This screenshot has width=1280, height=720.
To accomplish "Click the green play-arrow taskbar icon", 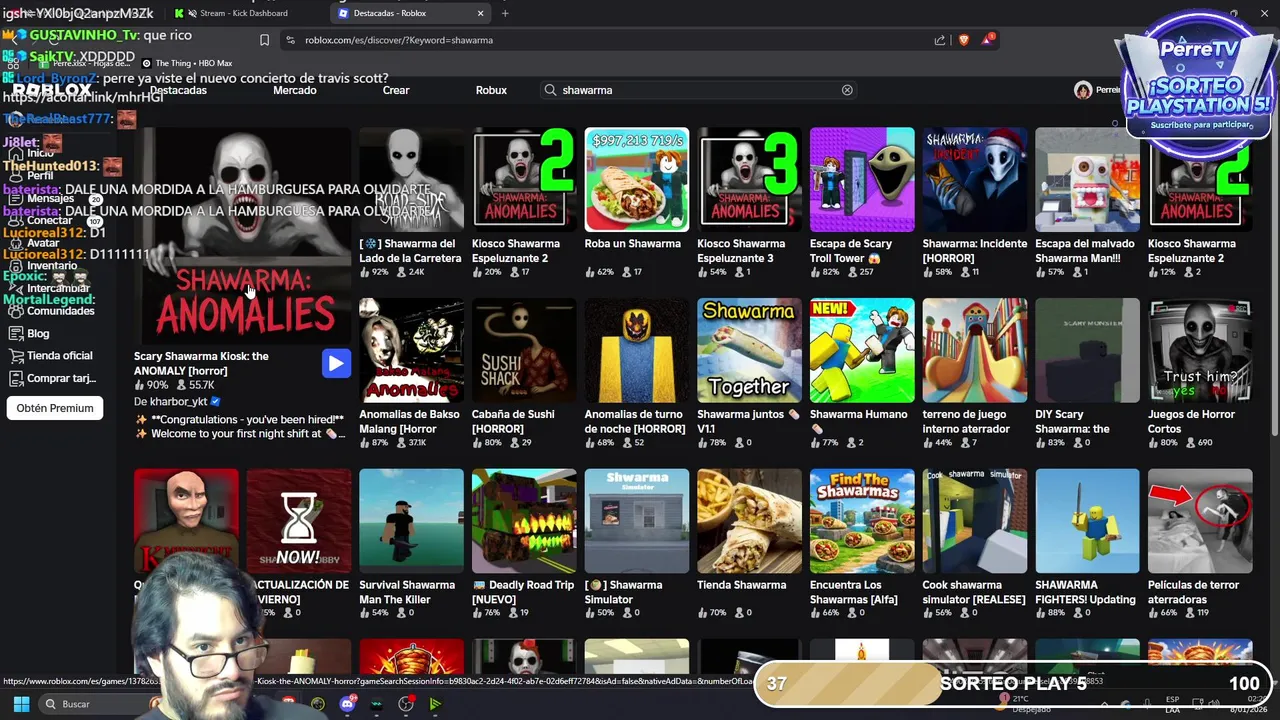I will 435,704.
